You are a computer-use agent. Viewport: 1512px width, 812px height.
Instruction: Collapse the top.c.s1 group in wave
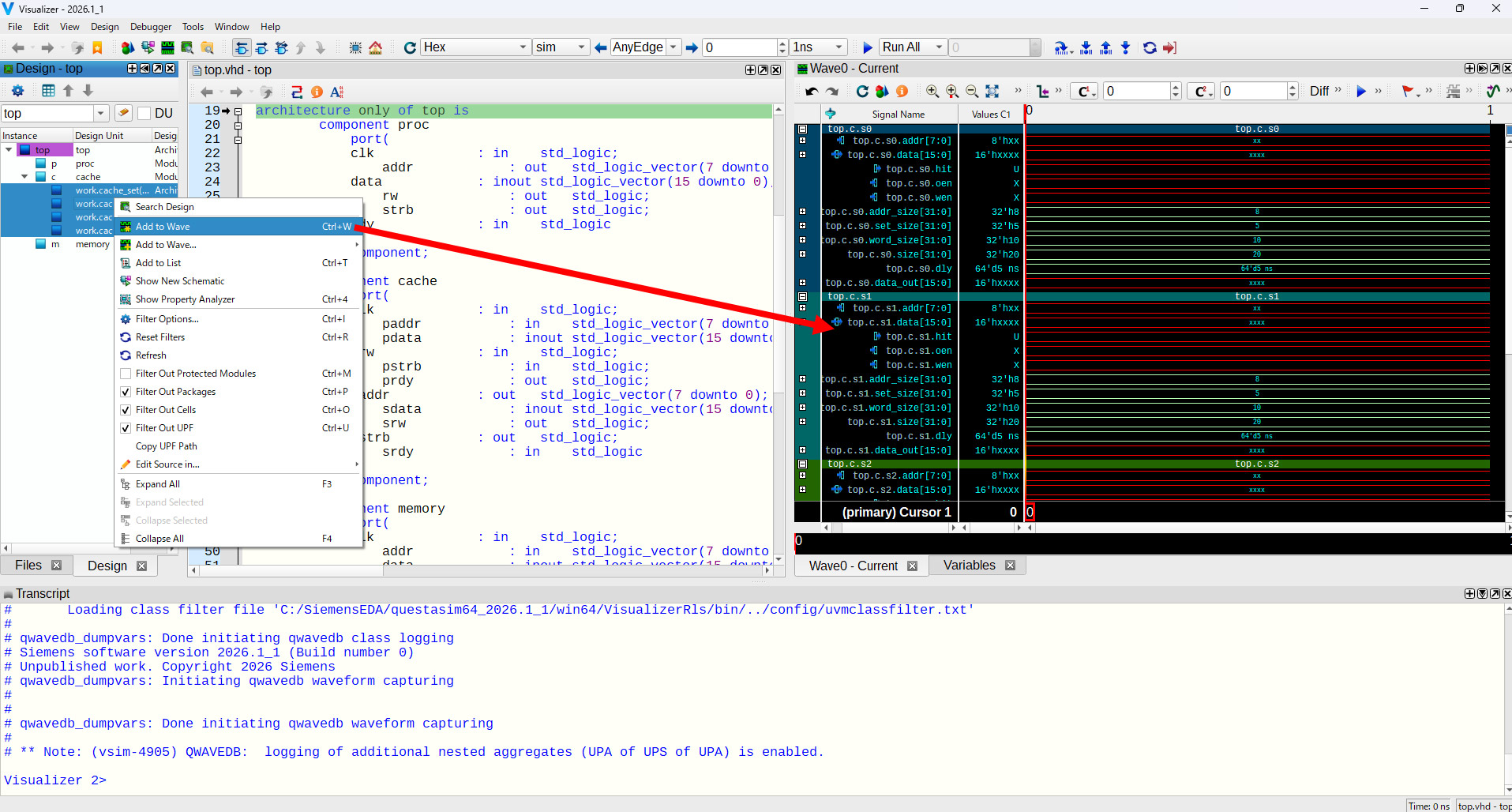[x=802, y=296]
